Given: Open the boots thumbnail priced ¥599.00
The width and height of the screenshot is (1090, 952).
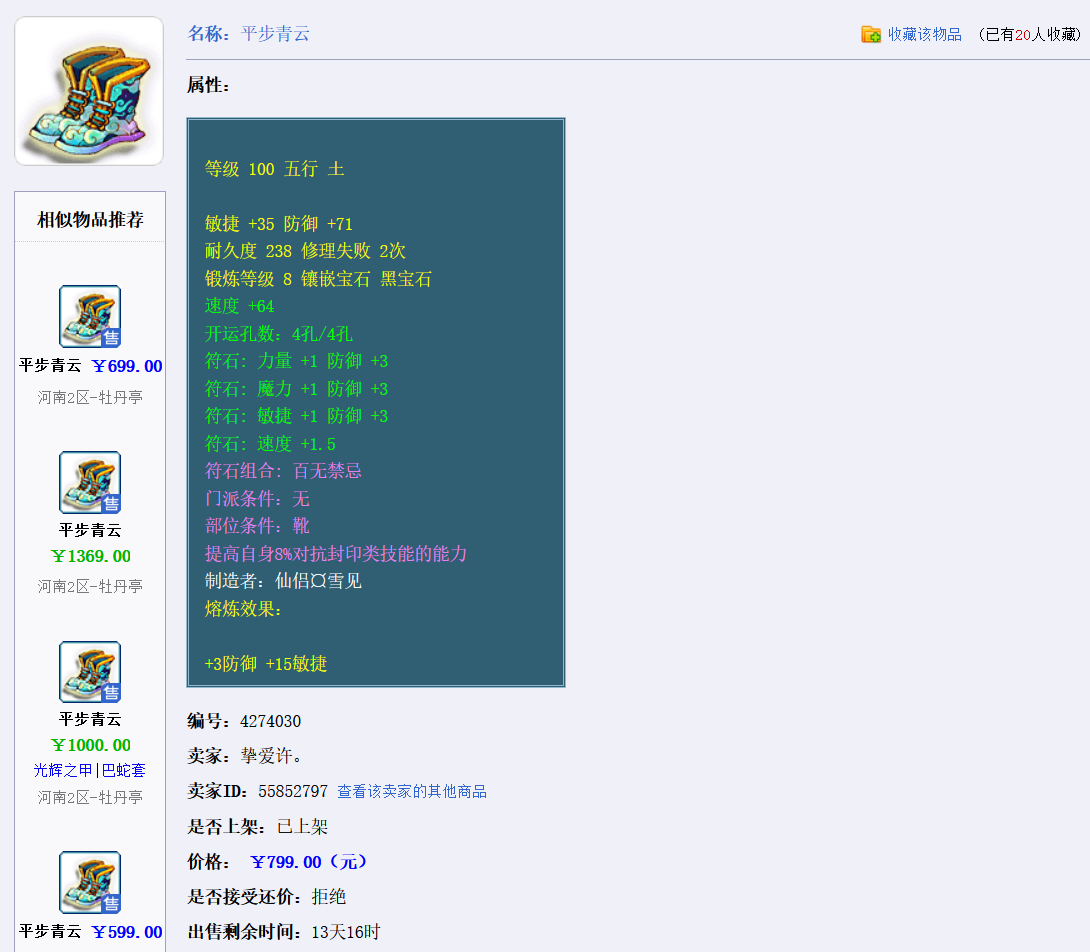Looking at the screenshot, I should click(x=90, y=882).
